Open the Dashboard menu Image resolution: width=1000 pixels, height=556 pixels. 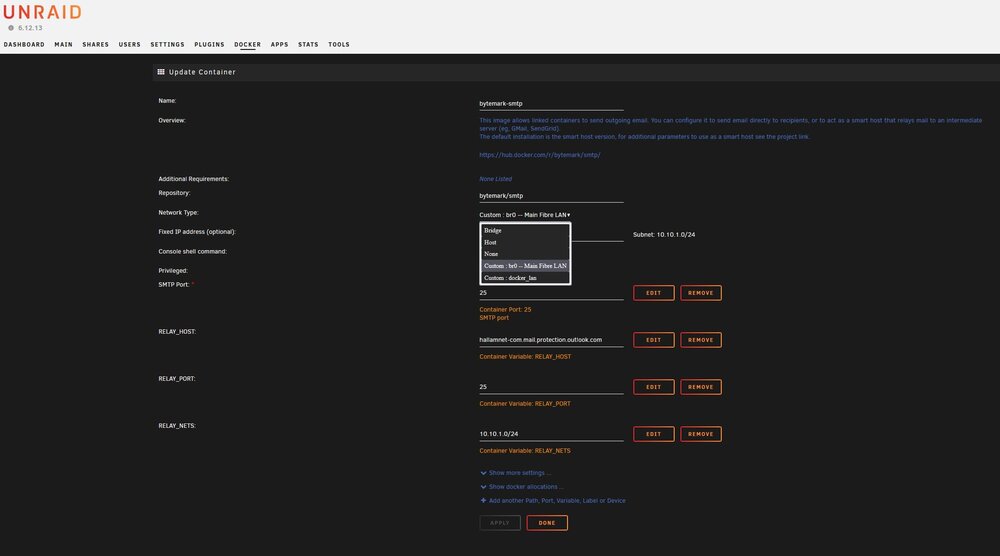[24, 45]
